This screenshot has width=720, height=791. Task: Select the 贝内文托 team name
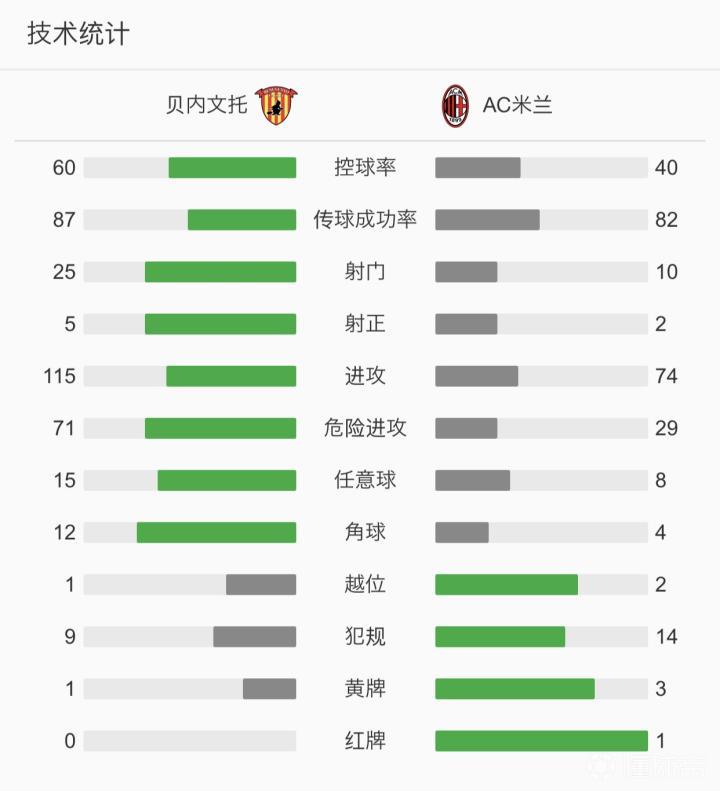click(206, 105)
